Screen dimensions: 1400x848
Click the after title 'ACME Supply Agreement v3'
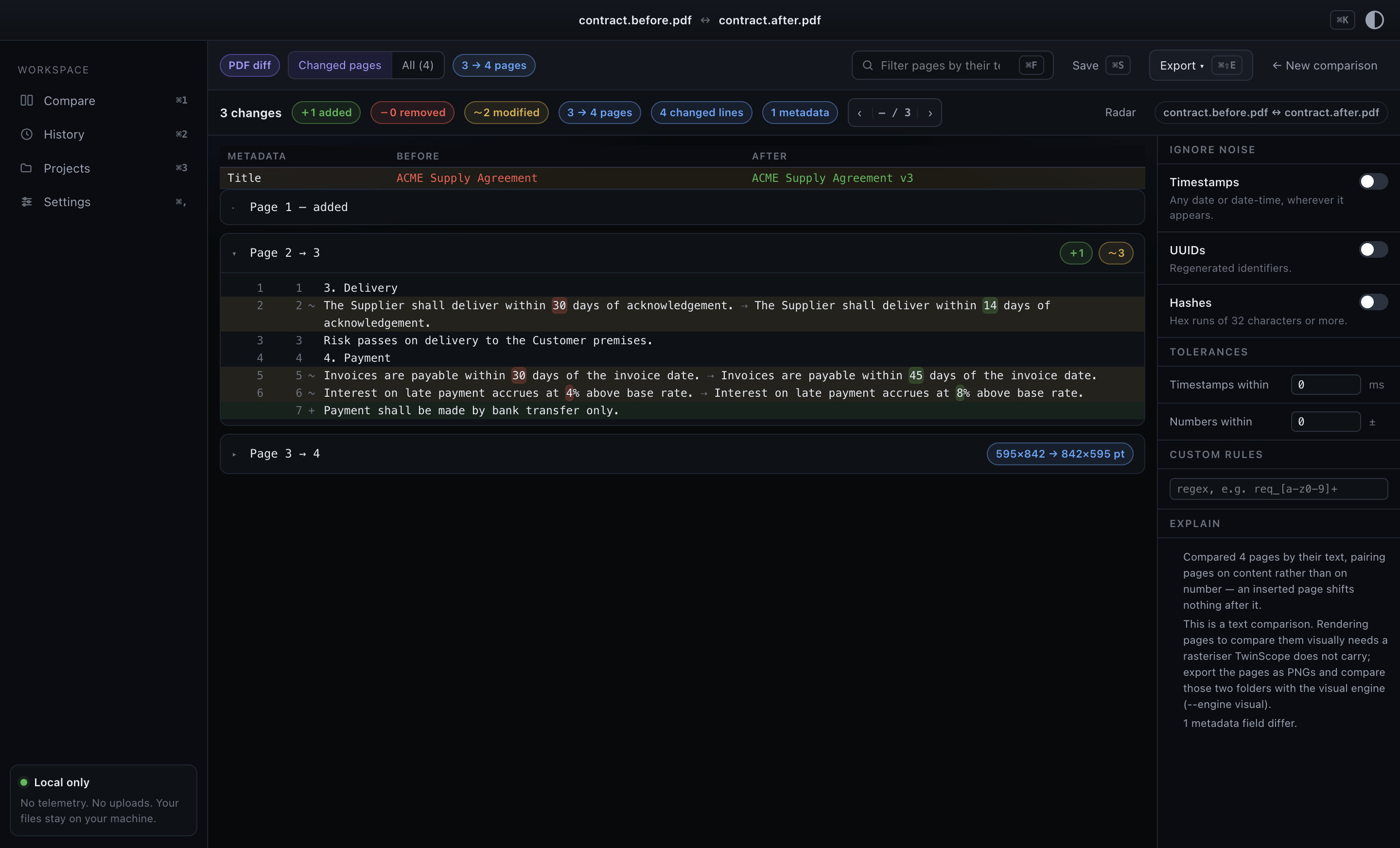tap(832, 178)
